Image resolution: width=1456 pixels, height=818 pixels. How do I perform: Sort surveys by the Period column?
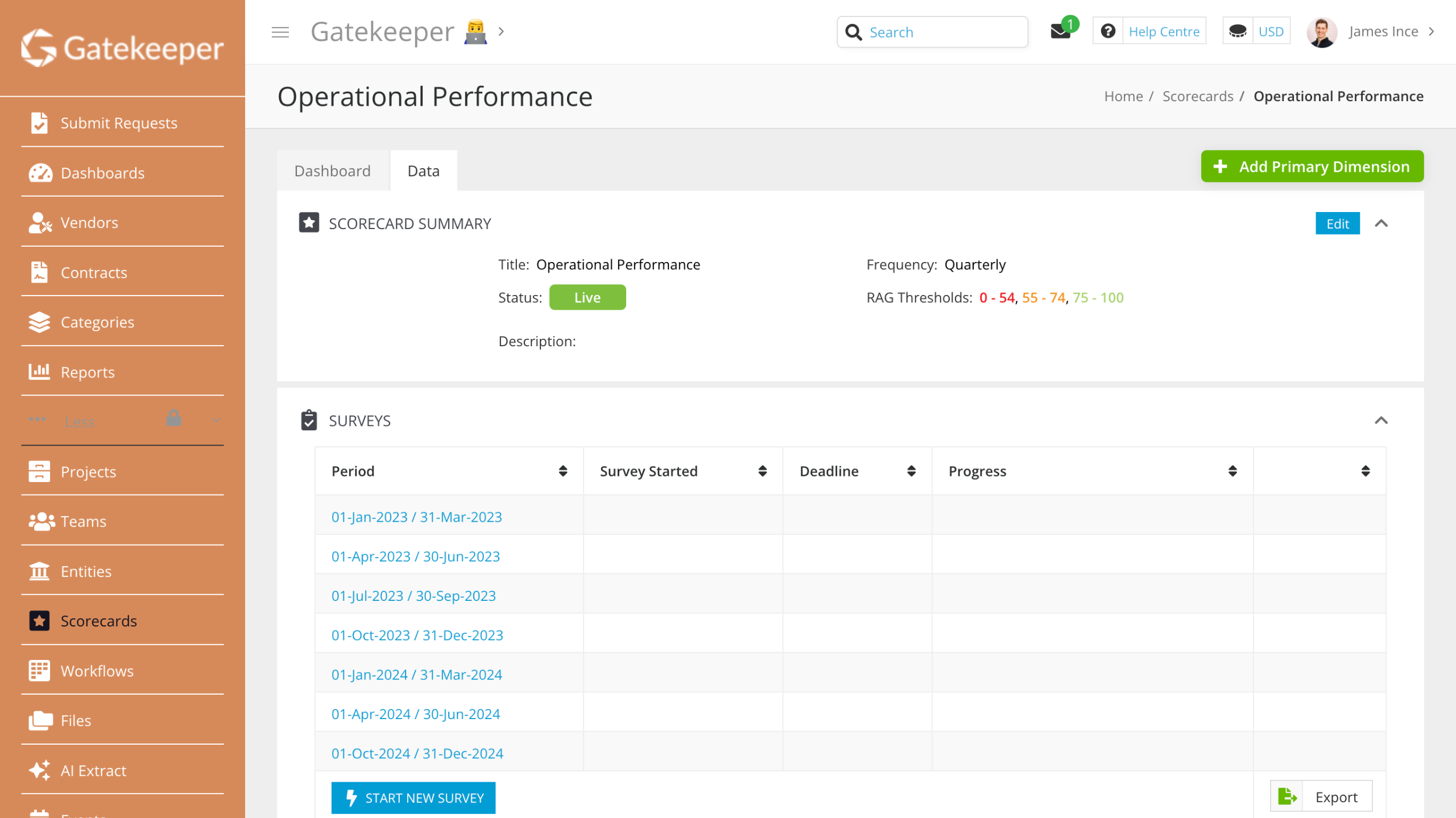pyautogui.click(x=562, y=471)
